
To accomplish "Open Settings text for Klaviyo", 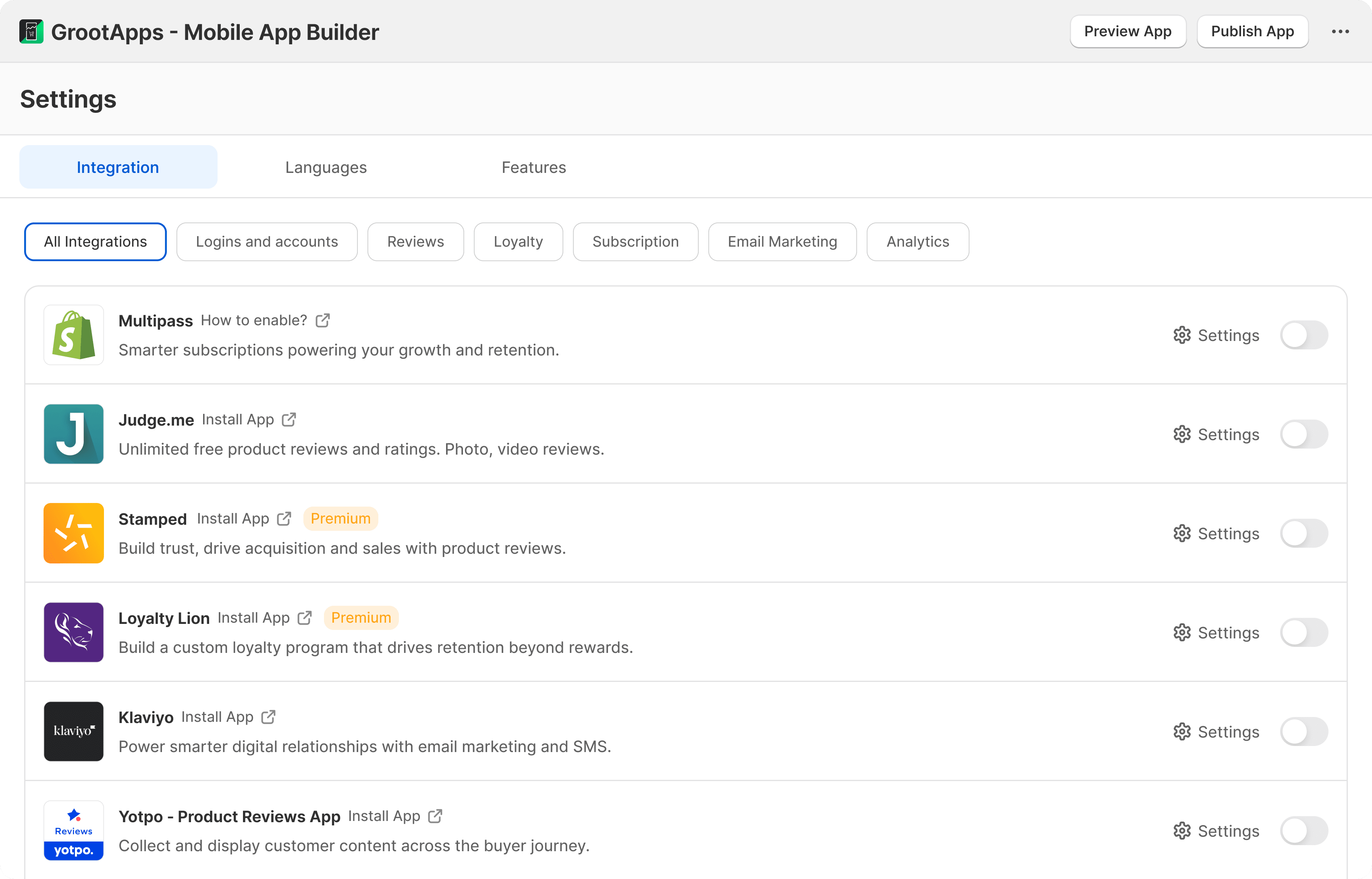I will (x=1228, y=732).
